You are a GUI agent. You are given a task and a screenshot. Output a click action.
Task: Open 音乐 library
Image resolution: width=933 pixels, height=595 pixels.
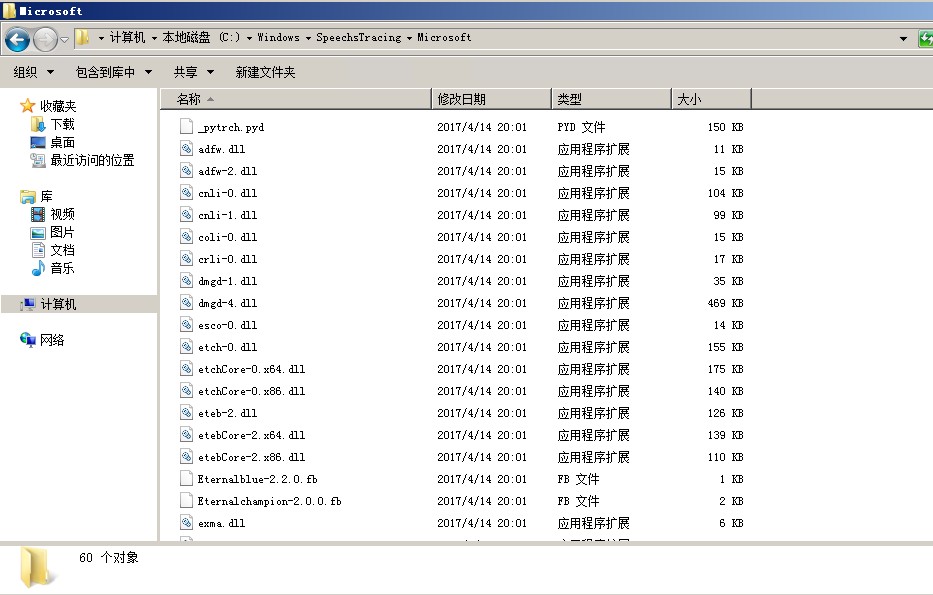click(x=62, y=268)
